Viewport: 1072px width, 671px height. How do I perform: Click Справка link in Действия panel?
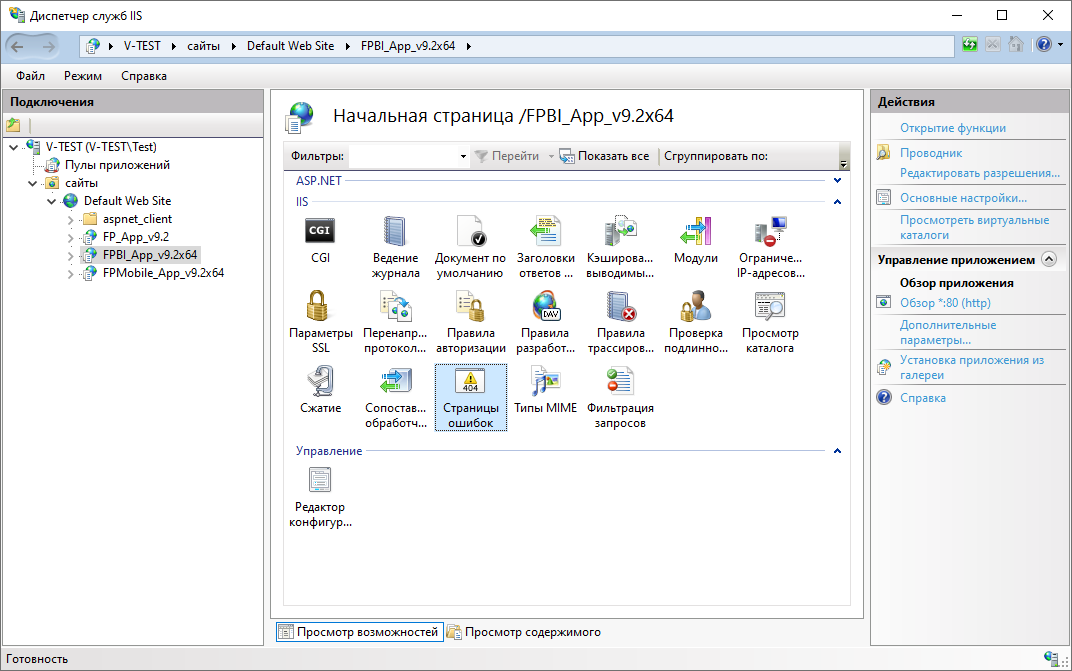pos(922,398)
